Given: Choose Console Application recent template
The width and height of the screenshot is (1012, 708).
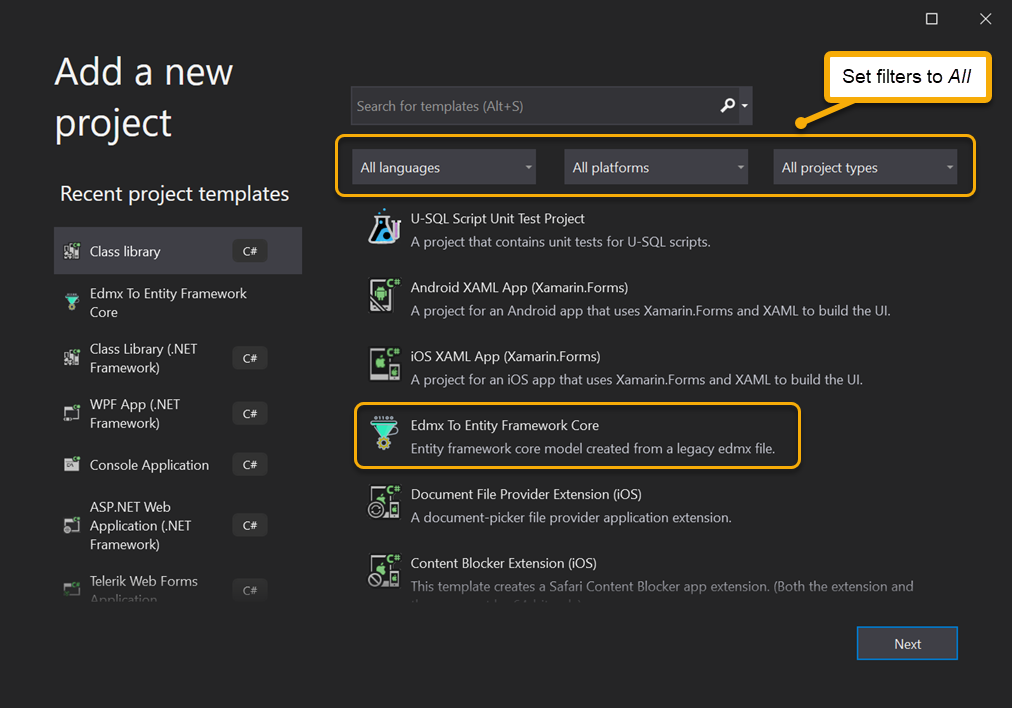Looking at the screenshot, I should click(x=178, y=465).
